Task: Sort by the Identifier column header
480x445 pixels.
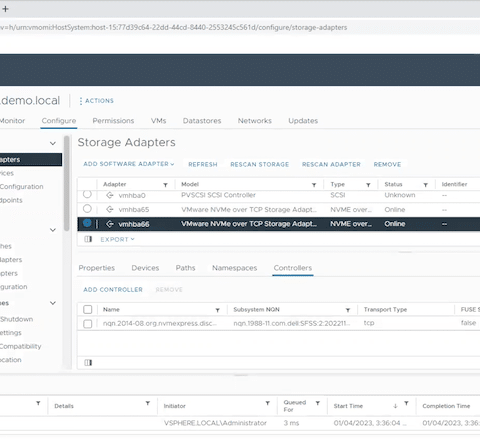Action: 454,184
